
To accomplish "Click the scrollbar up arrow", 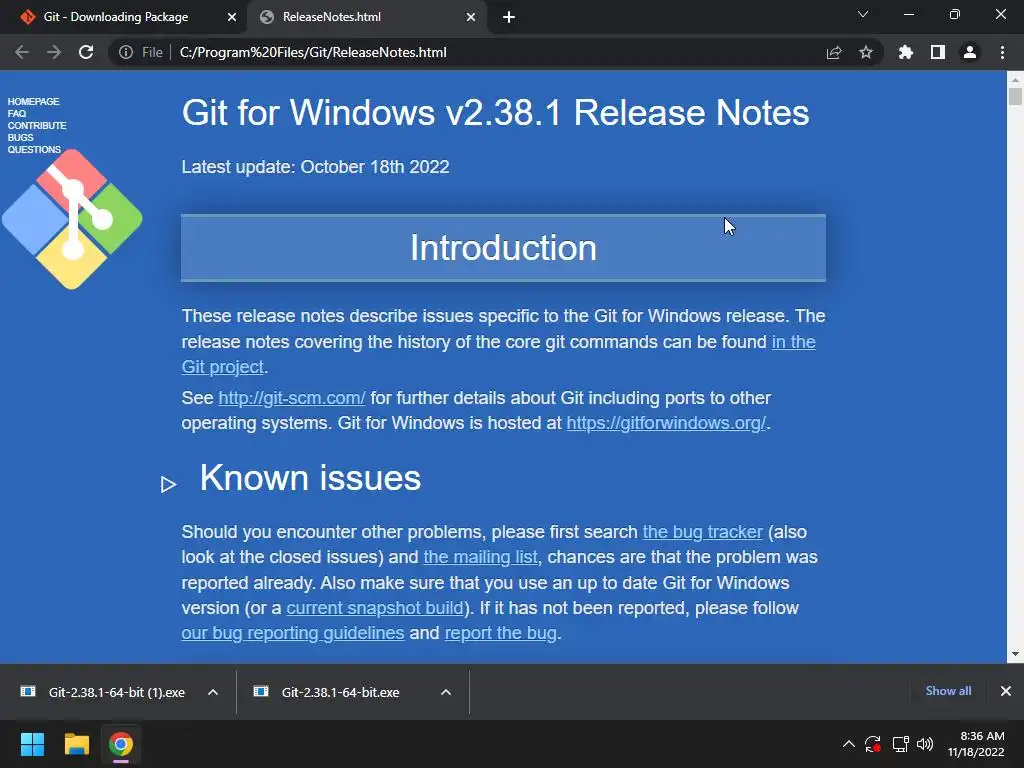I will tap(1015, 80).
